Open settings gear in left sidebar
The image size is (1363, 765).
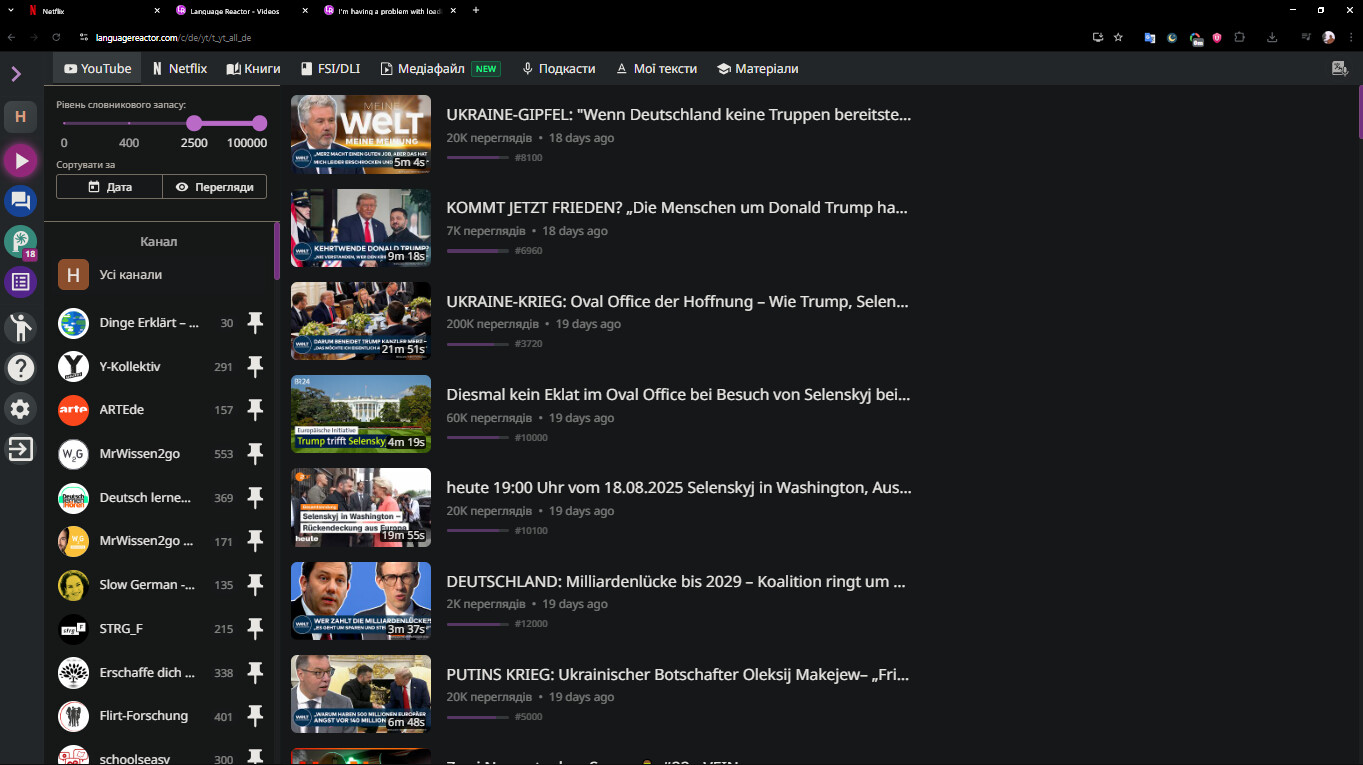point(20,409)
